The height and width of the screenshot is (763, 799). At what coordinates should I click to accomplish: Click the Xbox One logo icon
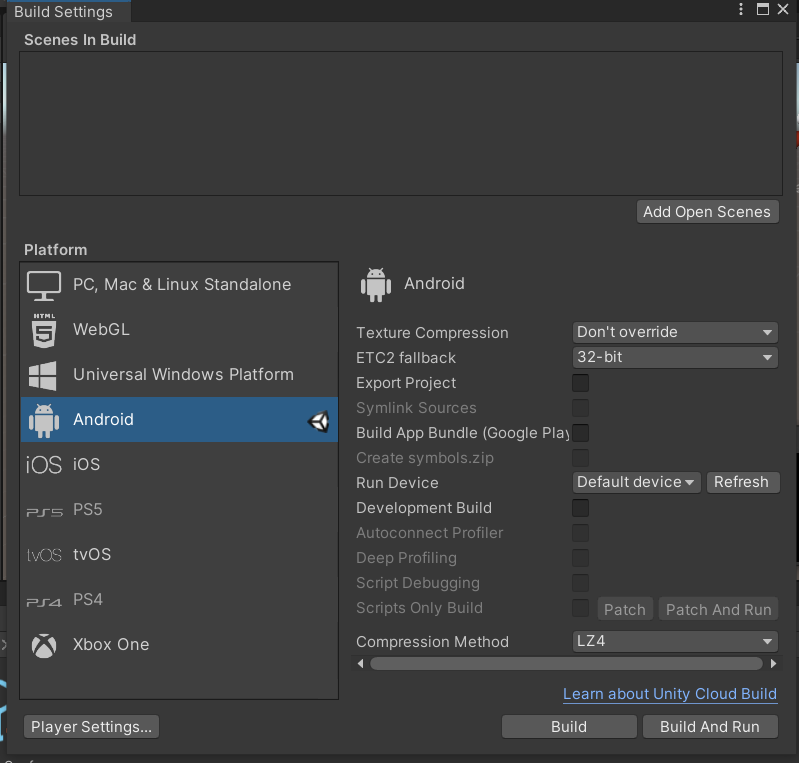(x=44, y=646)
